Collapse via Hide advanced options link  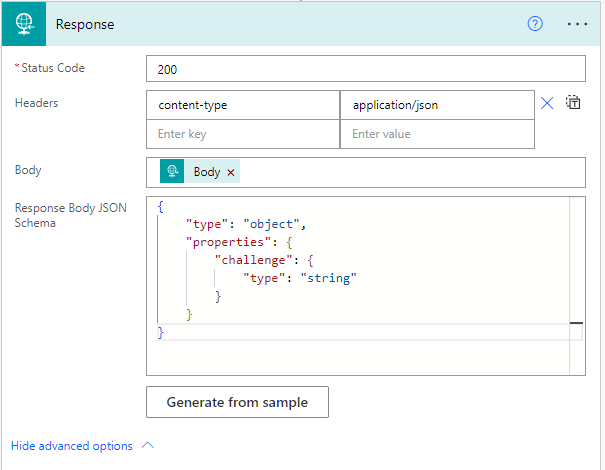[x=72, y=446]
